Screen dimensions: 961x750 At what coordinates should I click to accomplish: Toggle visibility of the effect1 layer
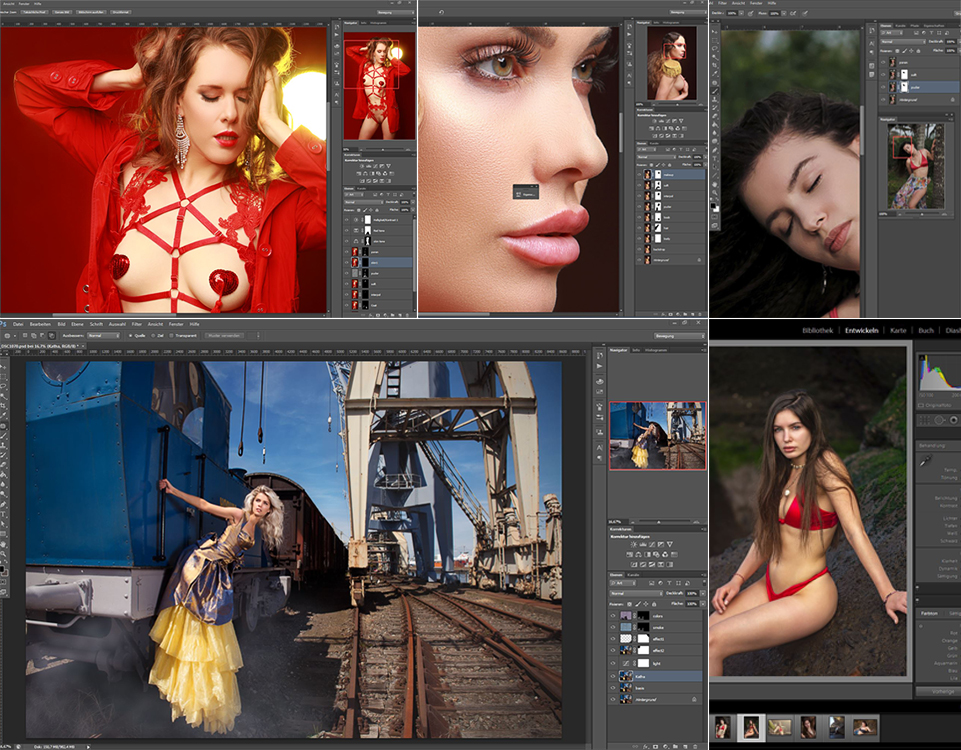pyautogui.click(x=613, y=638)
